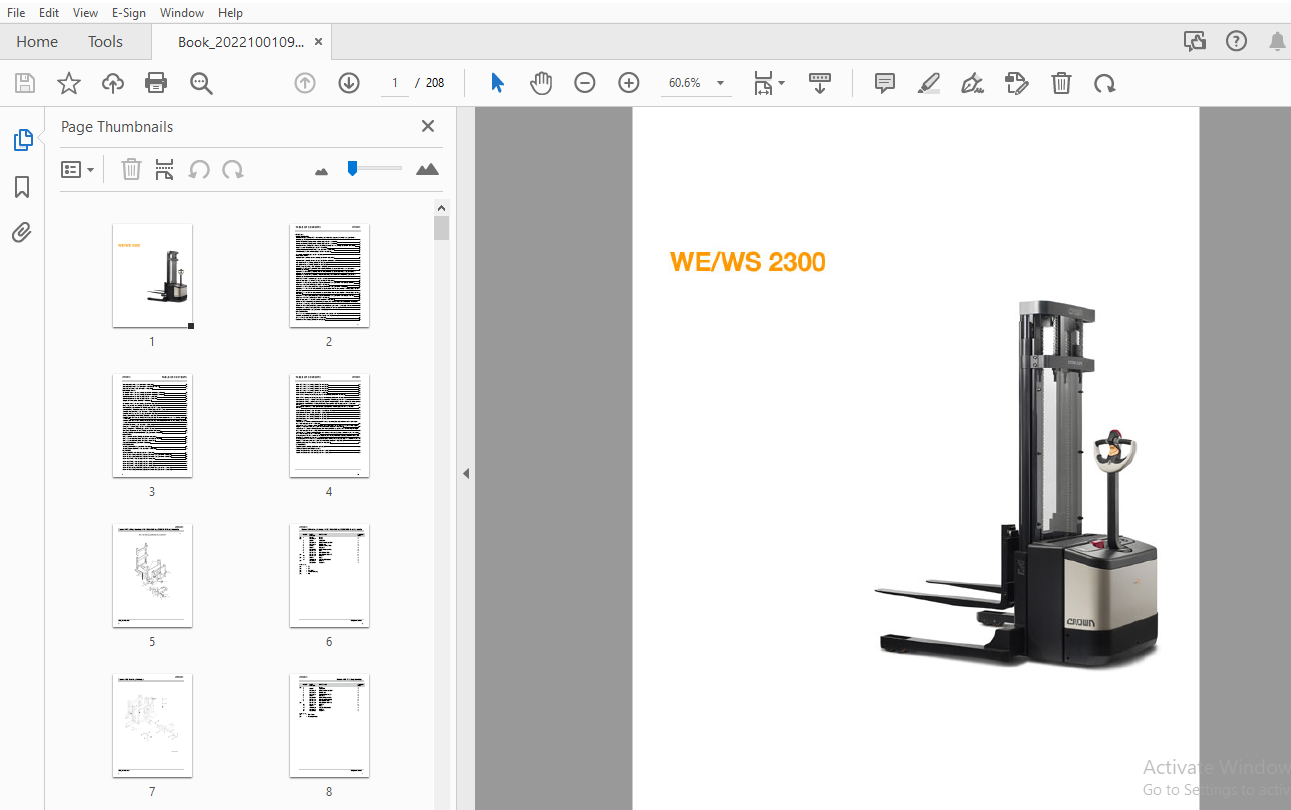Add a comment sticky note

pos(885,83)
